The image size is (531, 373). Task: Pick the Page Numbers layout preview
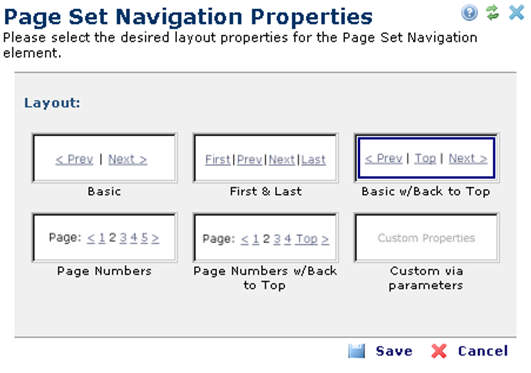tap(105, 238)
